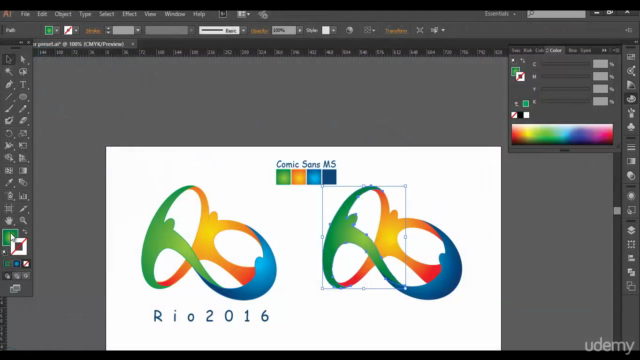640x360 pixels.
Task: Choose the Gradient tool
Action: (23, 171)
